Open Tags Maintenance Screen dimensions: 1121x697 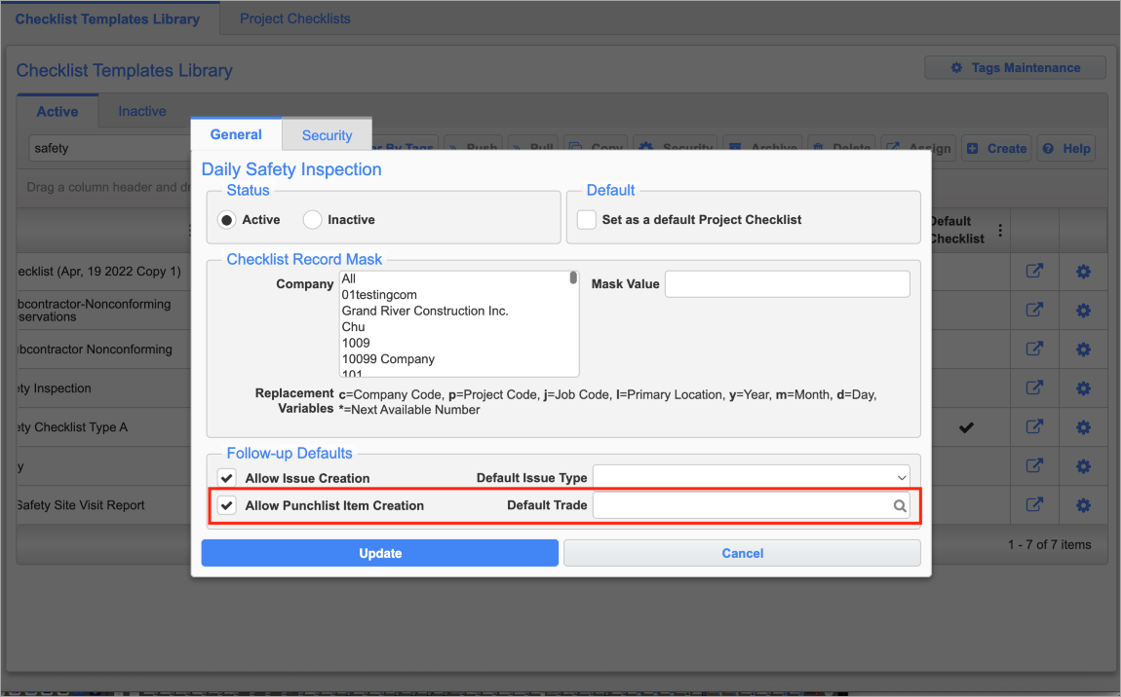click(1015, 68)
